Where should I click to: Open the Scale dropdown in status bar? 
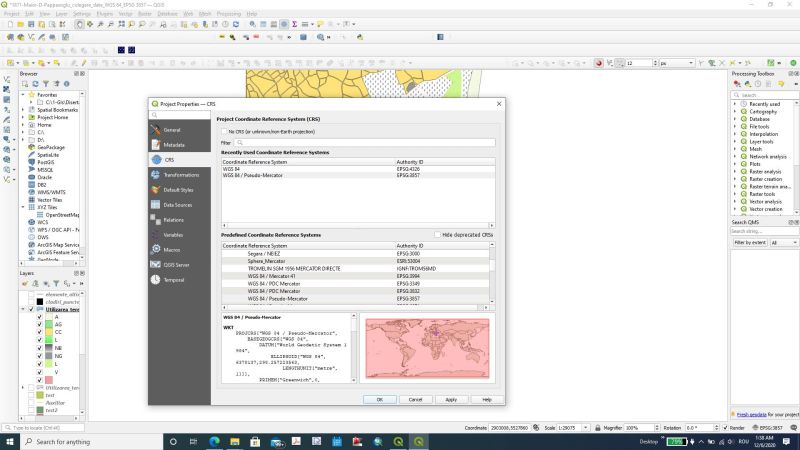586,428
